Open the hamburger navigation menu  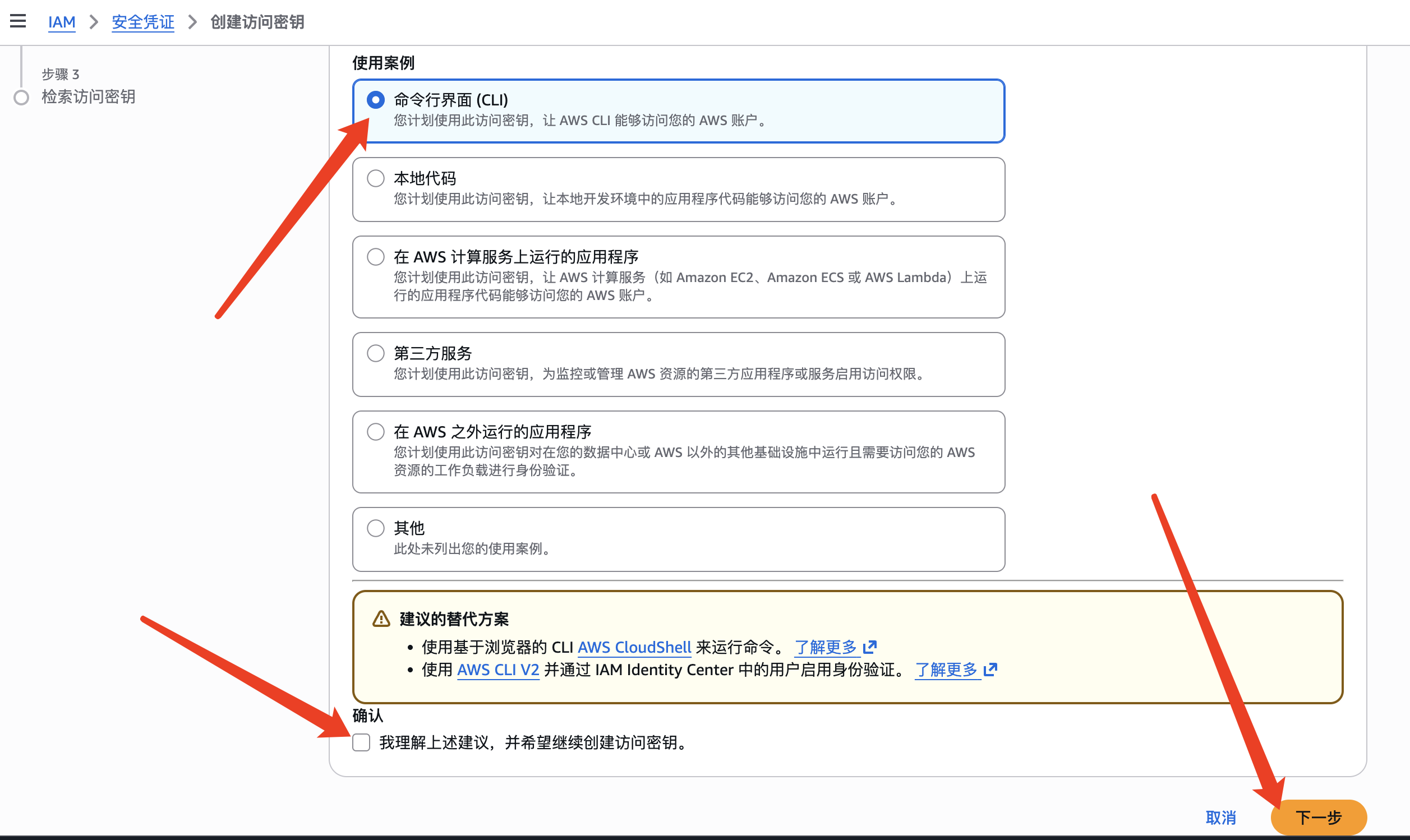tap(18, 21)
